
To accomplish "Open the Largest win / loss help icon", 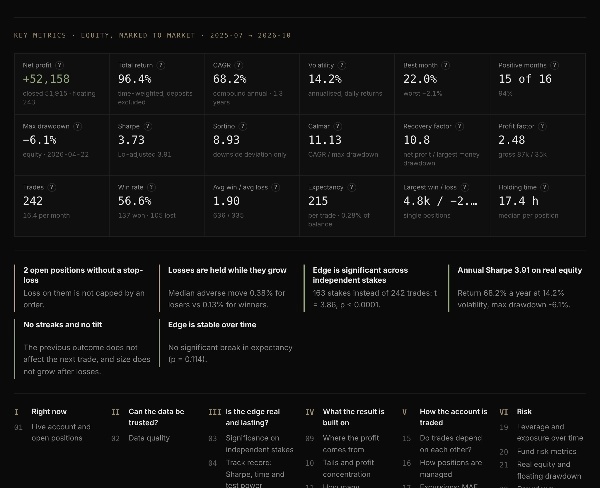I will 465,188.
